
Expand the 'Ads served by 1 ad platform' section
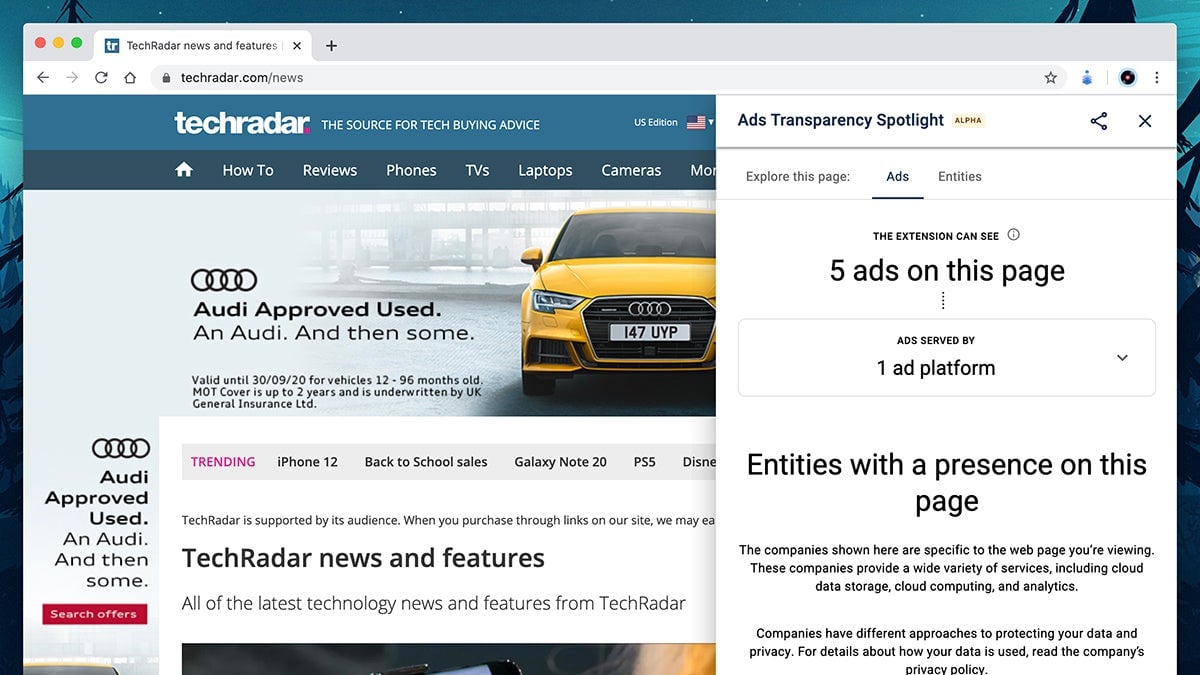(x=1122, y=357)
